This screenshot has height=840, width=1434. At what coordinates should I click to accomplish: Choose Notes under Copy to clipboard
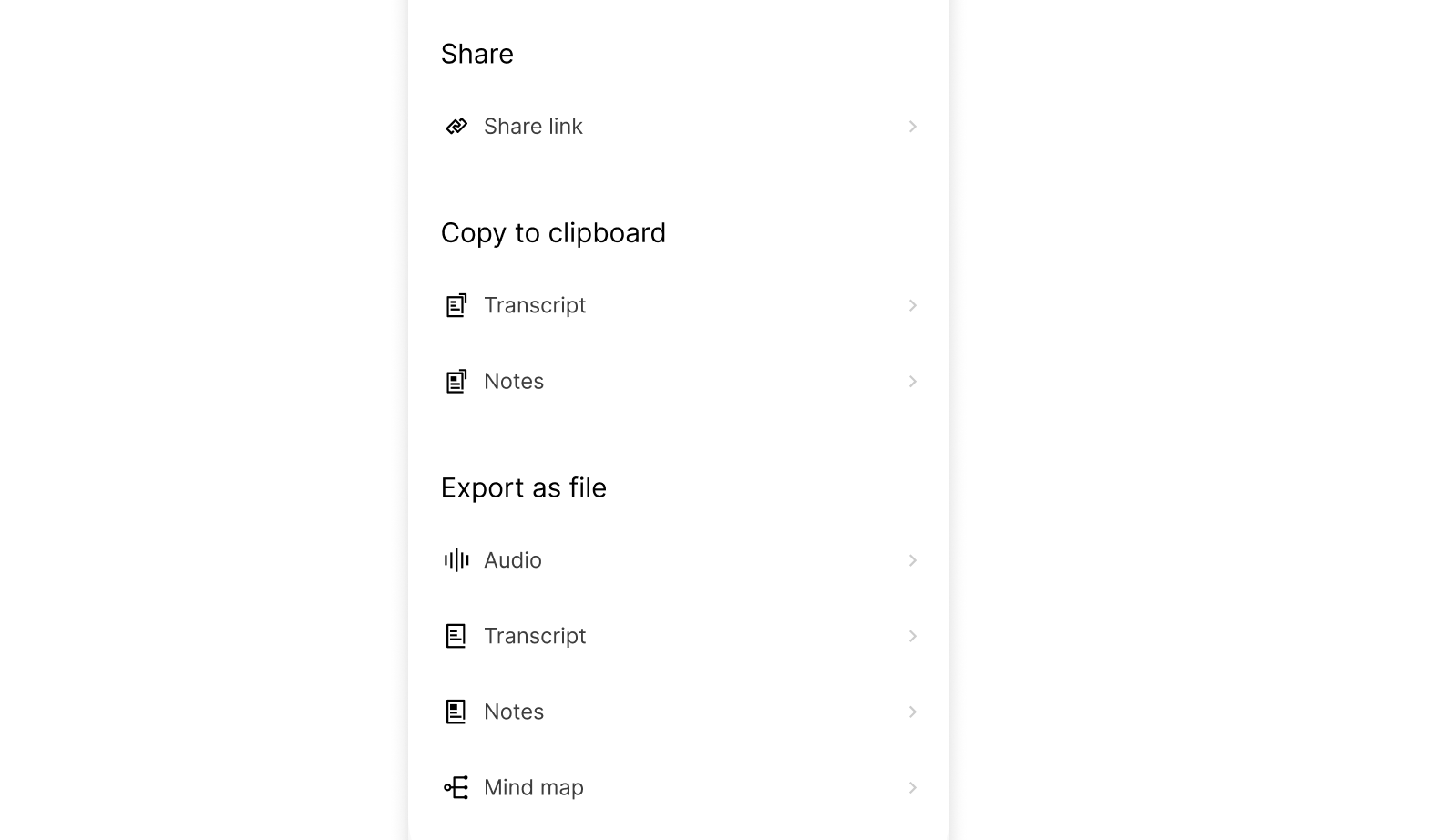pyautogui.click(x=514, y=381)
